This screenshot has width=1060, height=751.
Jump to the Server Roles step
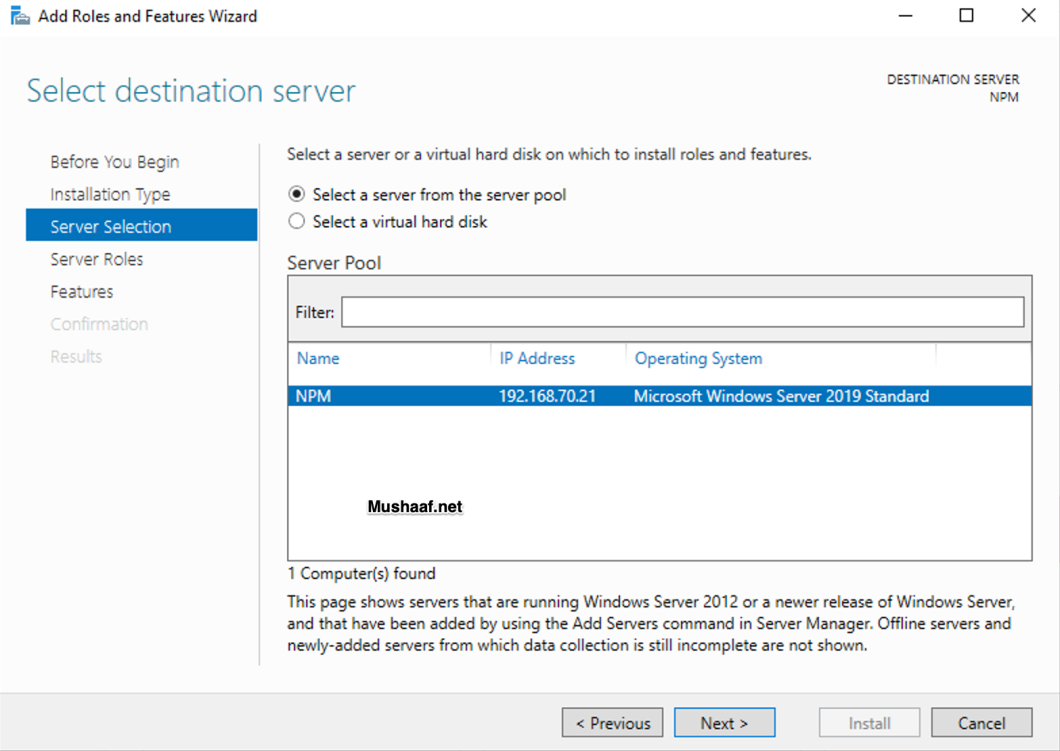click(x=96, y=259)
